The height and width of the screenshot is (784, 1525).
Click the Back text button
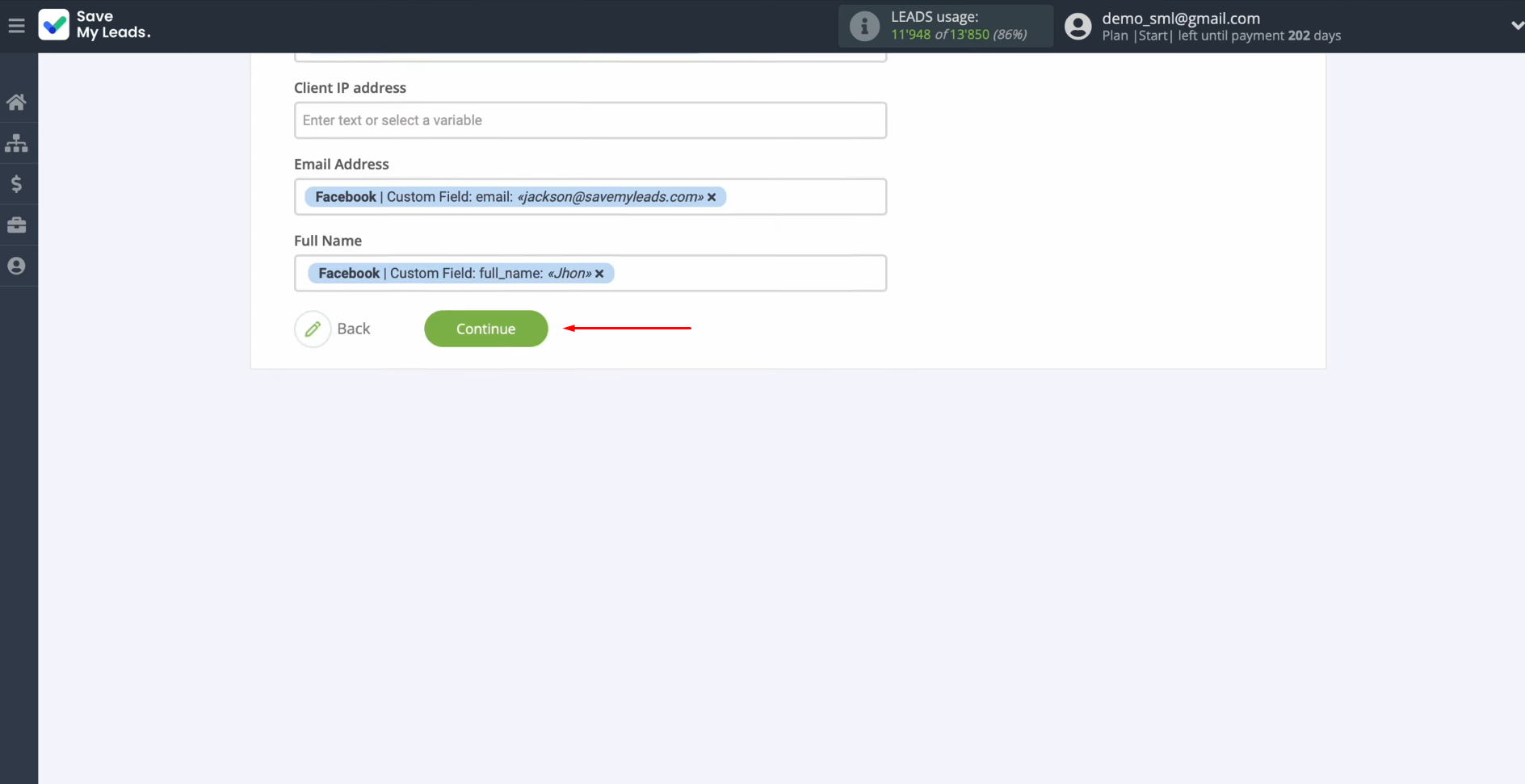pos(354,329)
